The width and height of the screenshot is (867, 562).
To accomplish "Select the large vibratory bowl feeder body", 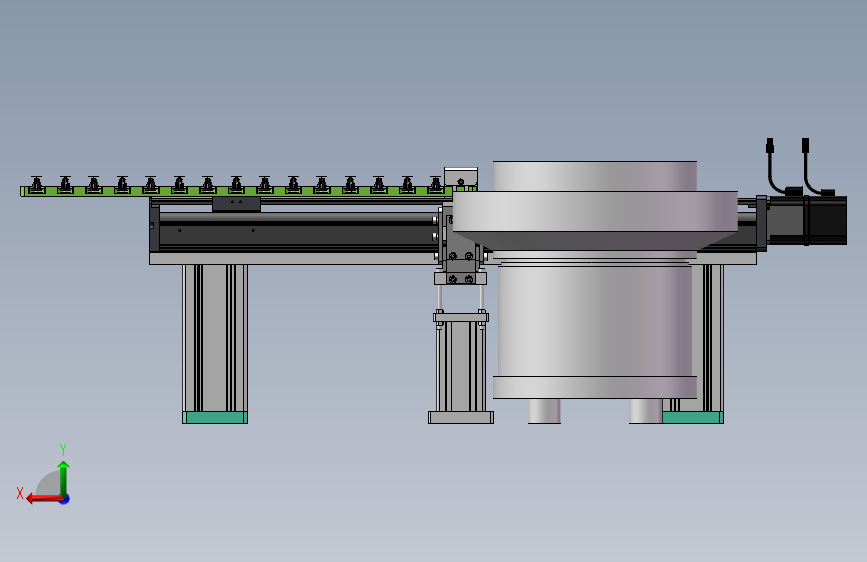I will pyautogui.click(x=595, y=321).
